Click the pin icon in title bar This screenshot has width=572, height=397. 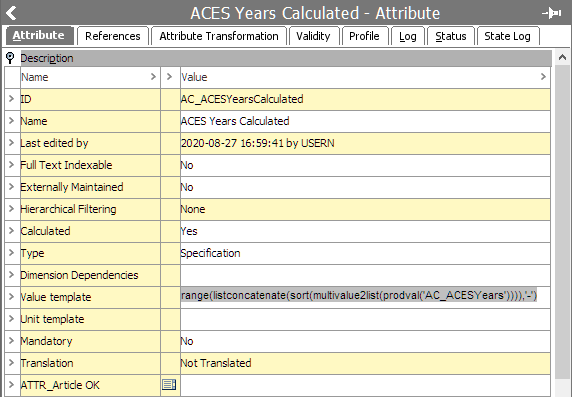point(552,13)
